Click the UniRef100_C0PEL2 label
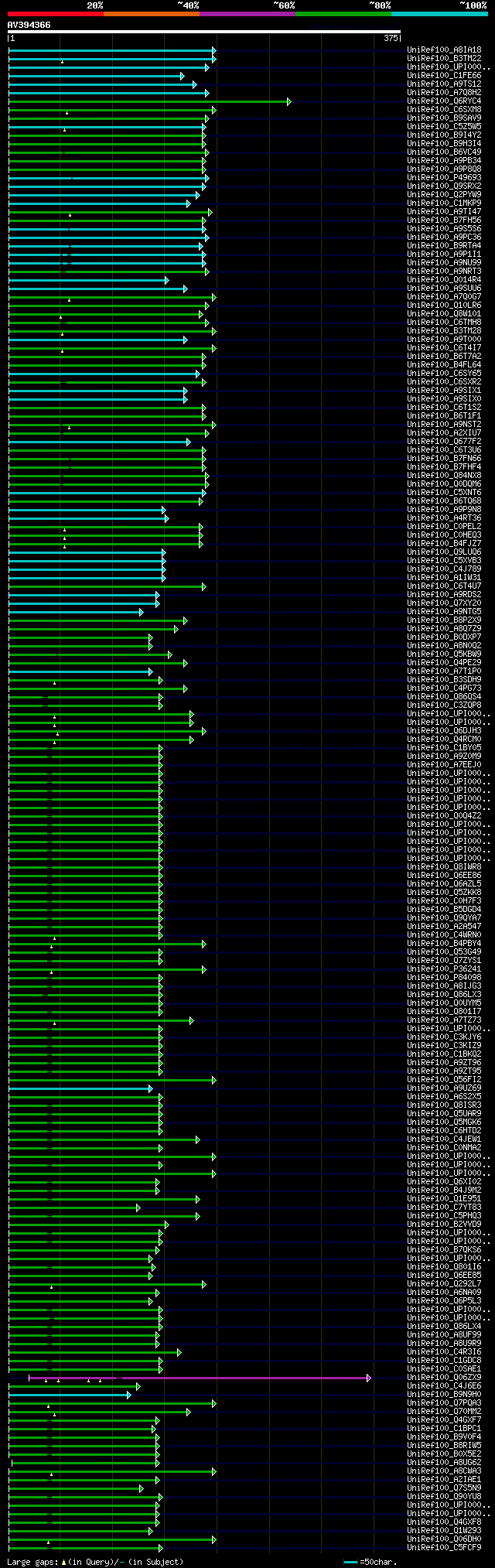495x1568 pixels. tap(444, 527)
